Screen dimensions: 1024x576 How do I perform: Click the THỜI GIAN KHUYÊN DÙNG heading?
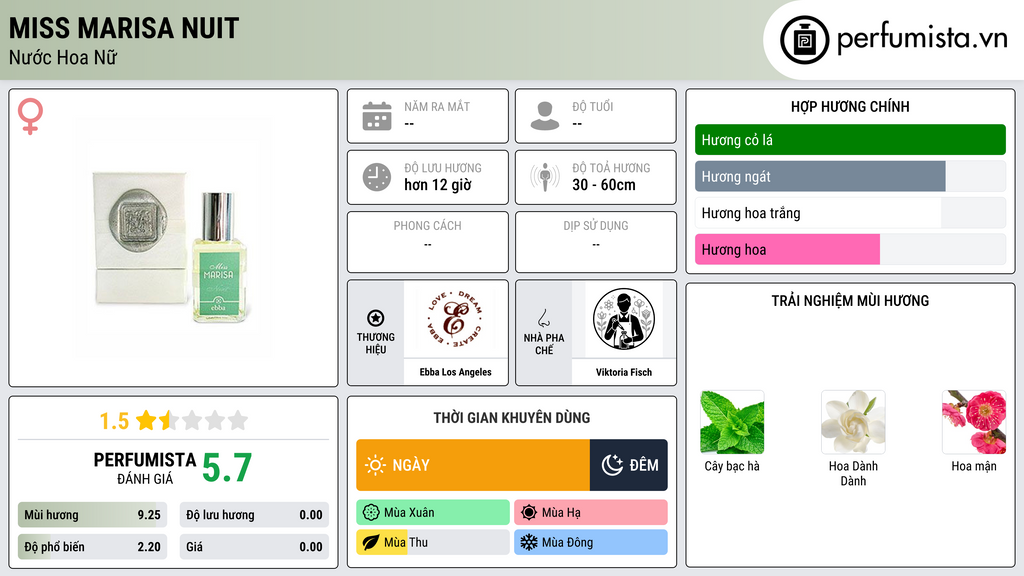(x=511, y=417)
